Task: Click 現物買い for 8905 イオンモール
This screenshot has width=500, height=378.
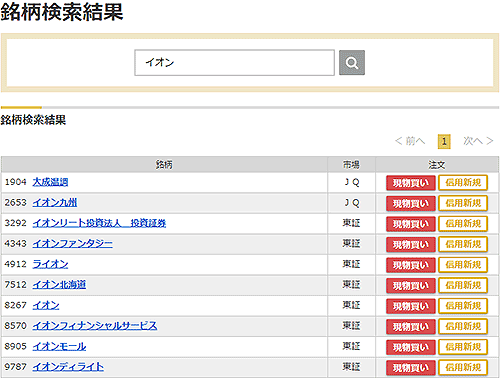Action: [411, 347]
